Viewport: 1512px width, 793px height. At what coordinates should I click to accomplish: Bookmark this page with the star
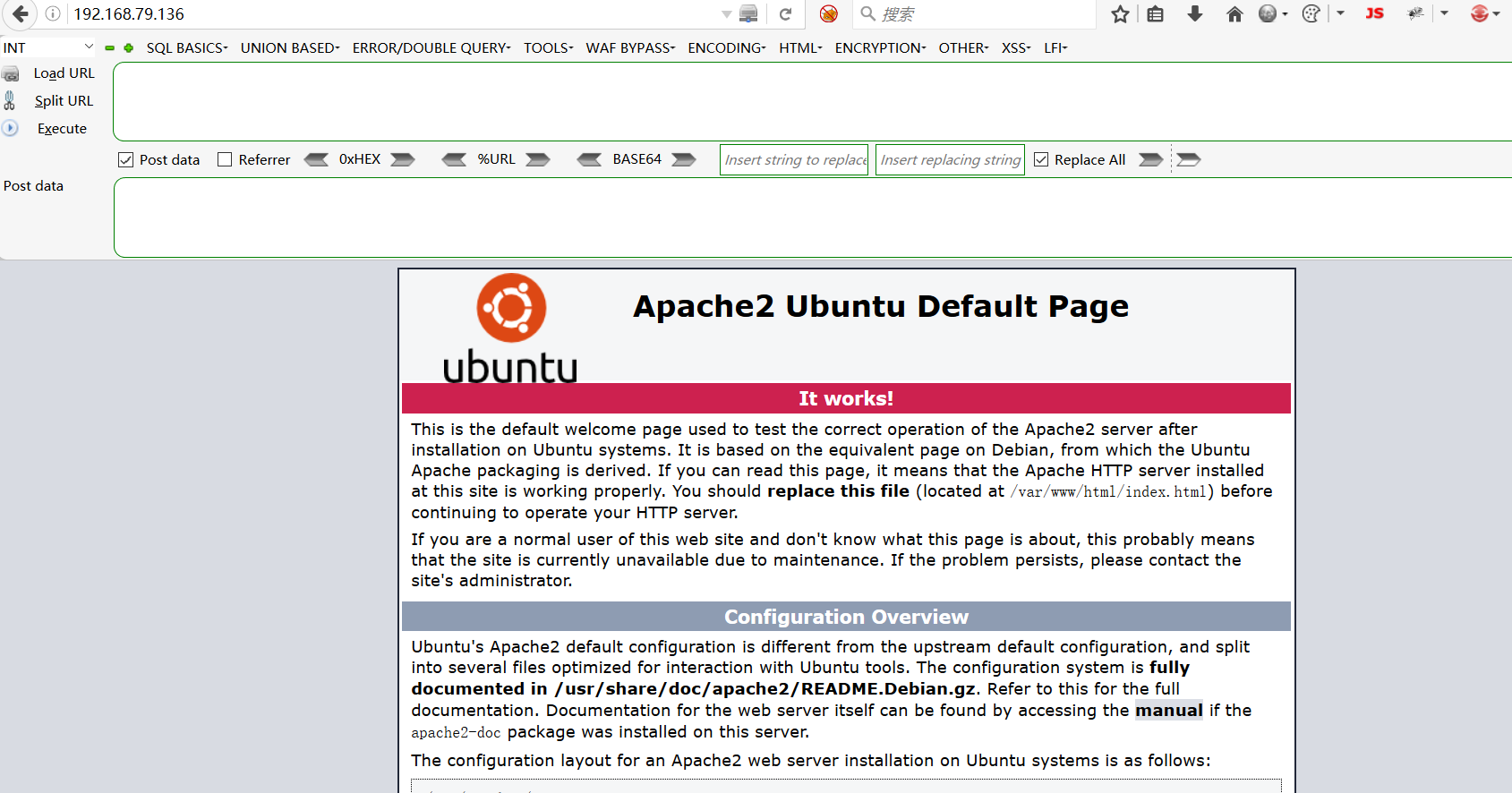click(1120, 13)
